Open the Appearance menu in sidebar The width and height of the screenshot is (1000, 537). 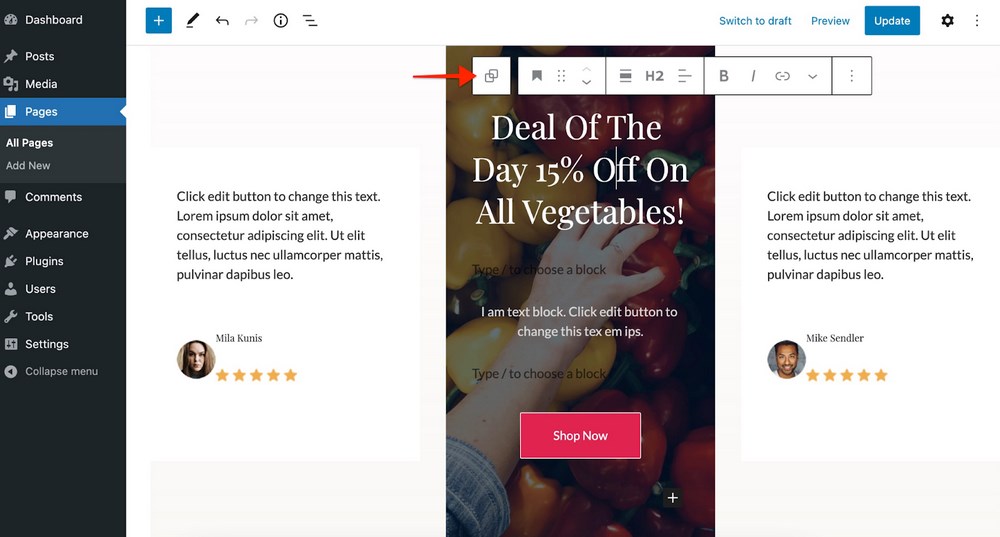(x=57, y=233)
